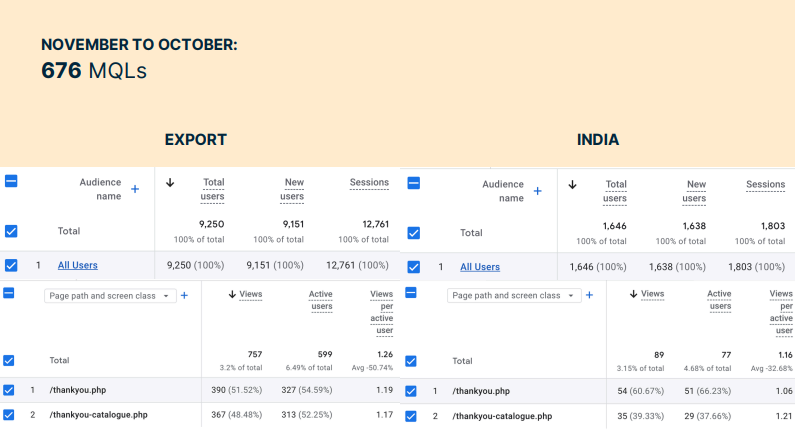Viewport: 795px width, 438px height.
Task: Add dimension with plus icon in India page table
Action: pos(589,296)
